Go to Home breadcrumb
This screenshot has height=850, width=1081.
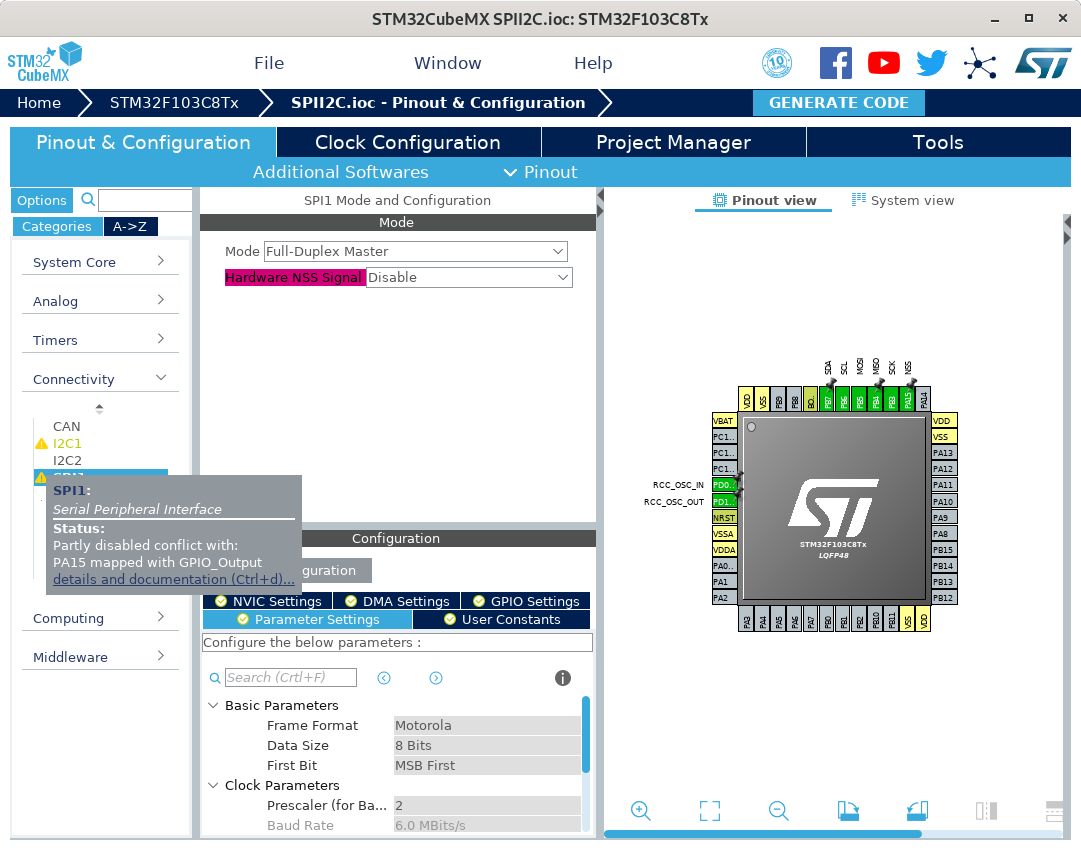coord(39,103)
